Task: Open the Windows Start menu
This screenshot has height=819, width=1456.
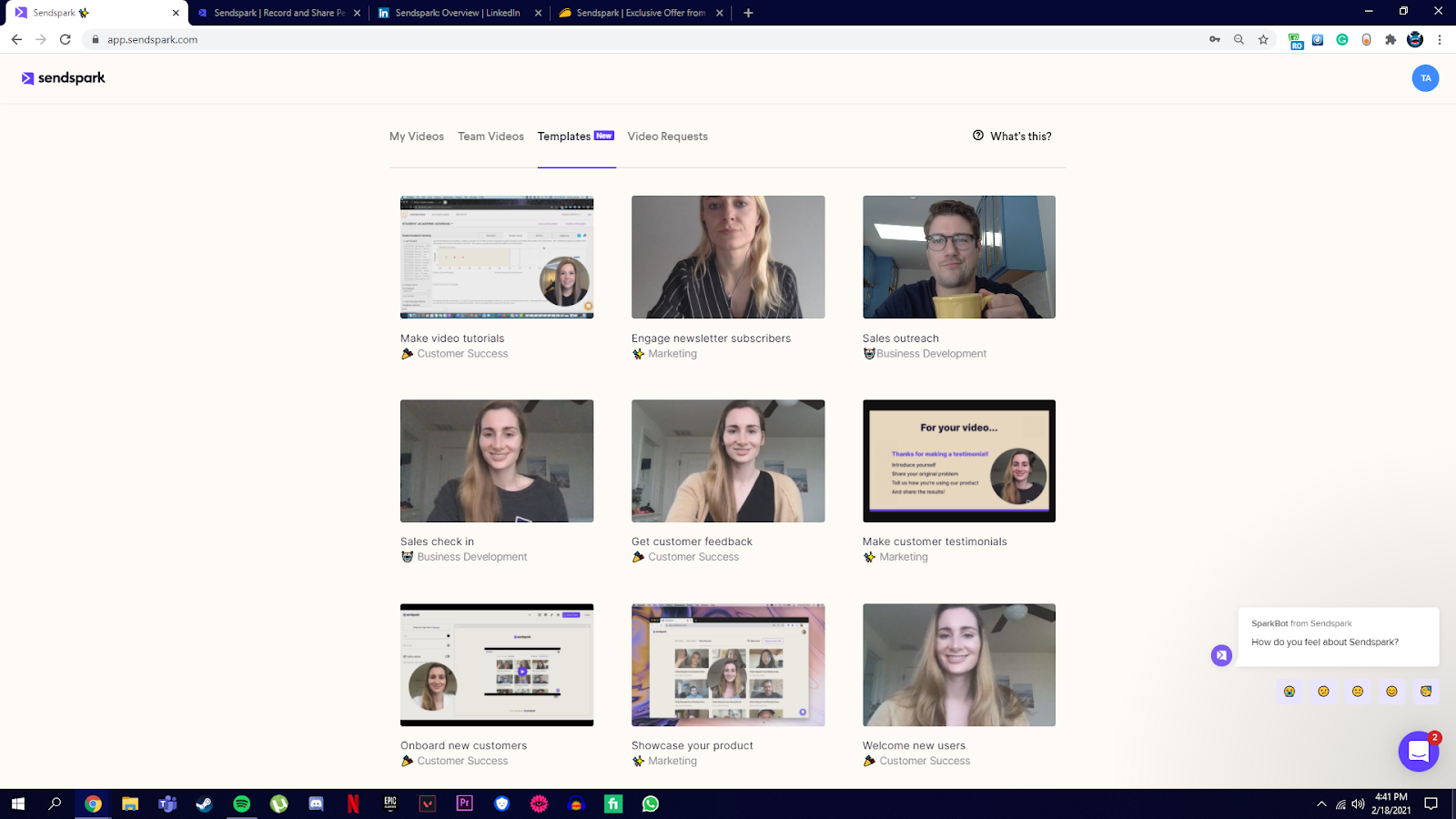Action: [x=18, y=804]
